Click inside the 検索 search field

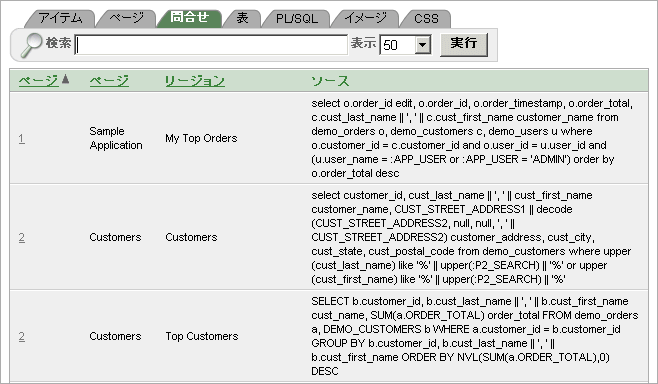click(x=211, y=45)
